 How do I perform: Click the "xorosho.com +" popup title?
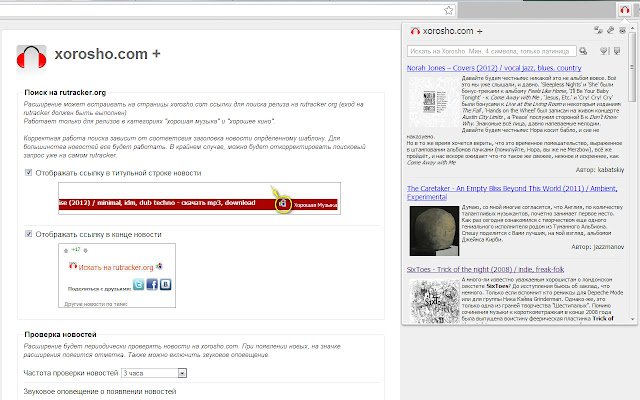click(x=452, y=31)
